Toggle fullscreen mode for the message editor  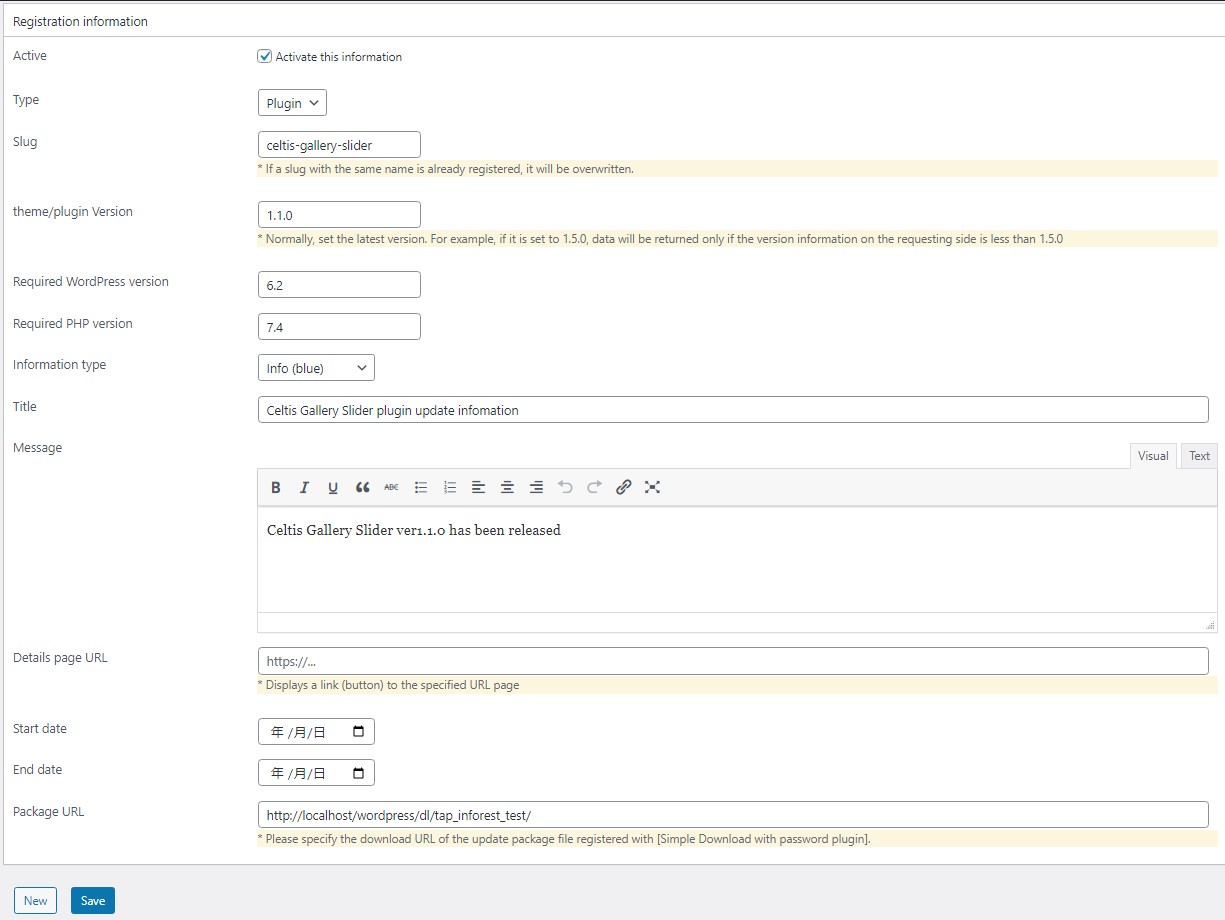point(652,487)
